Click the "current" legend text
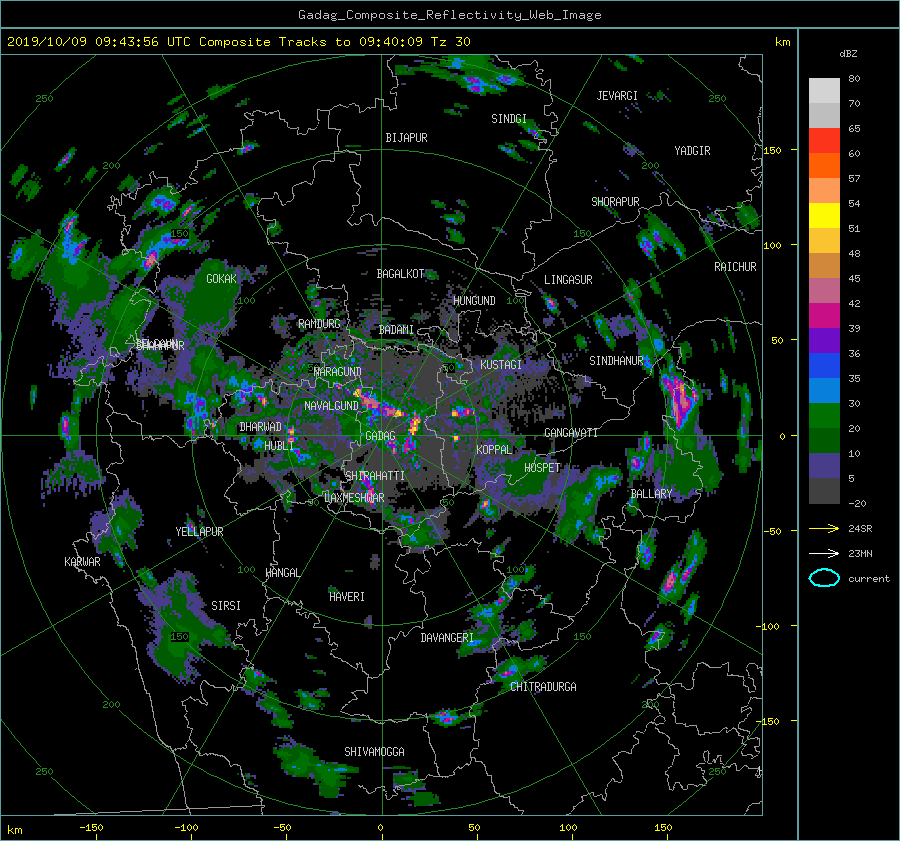 pos(869,579)
